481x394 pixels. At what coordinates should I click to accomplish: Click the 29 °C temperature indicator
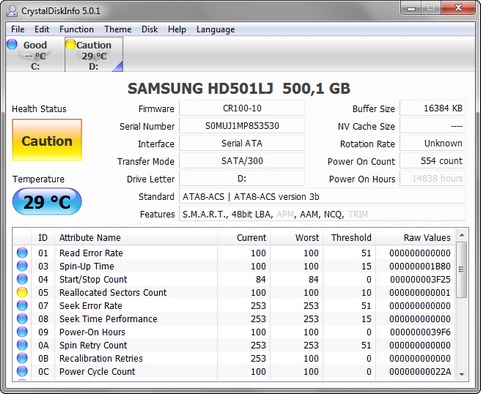(47, 202)
